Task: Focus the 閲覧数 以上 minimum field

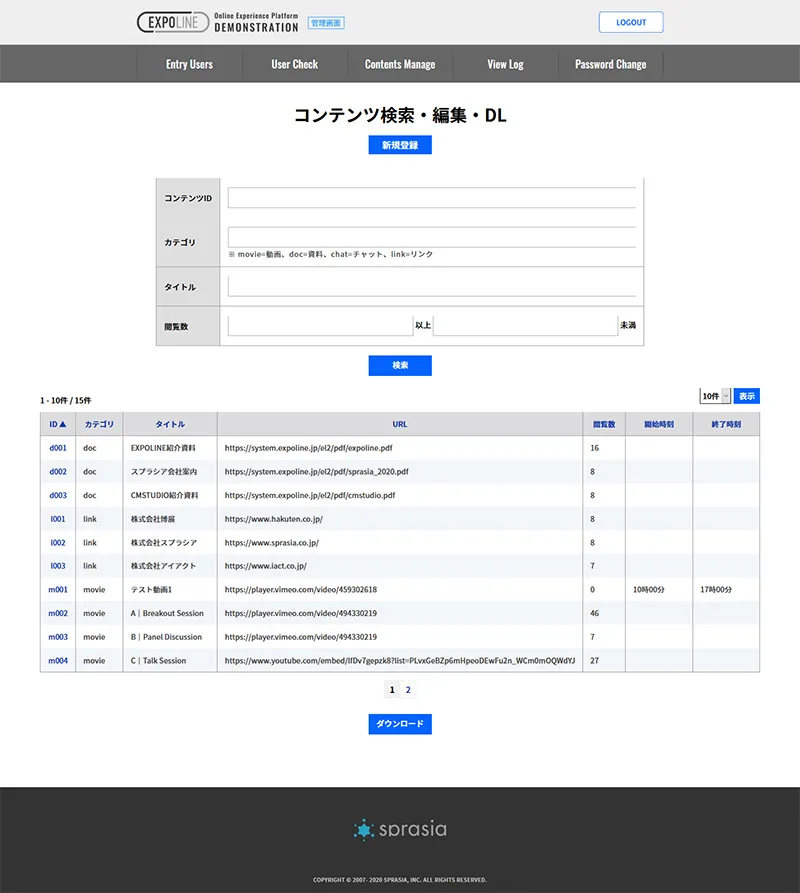Action: coord(320,325)
